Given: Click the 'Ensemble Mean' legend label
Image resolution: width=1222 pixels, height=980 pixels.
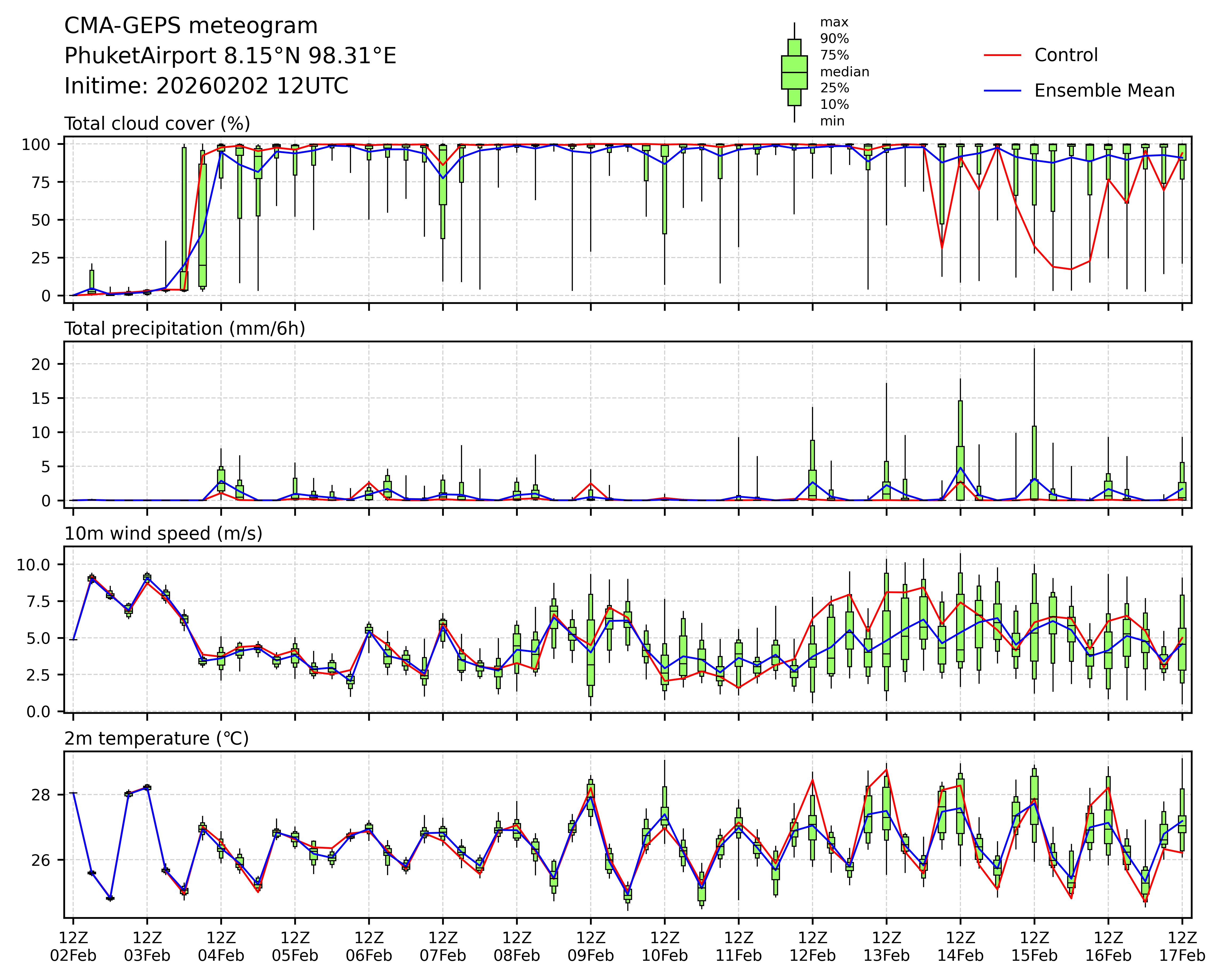Looking at the screenshot, I should click(x=1104, y=91).
